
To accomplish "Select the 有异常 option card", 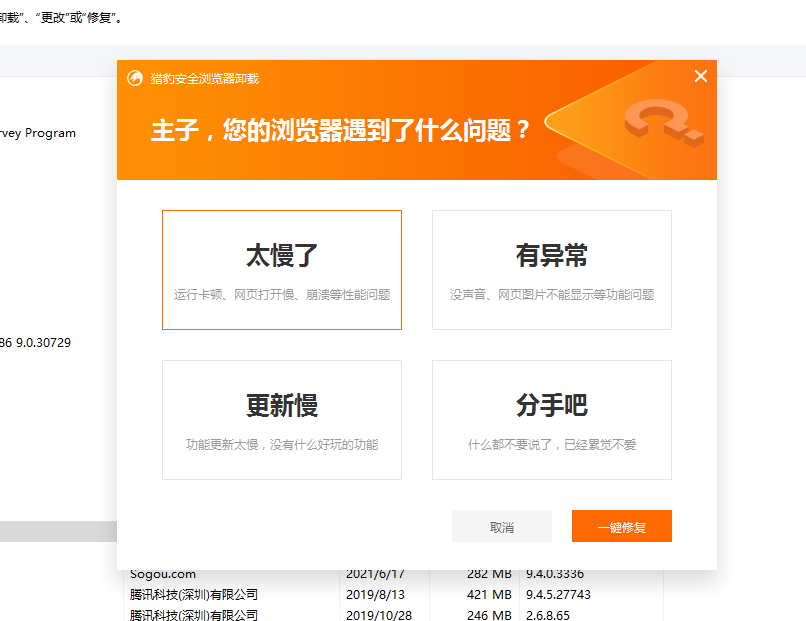I will pyautogui.click(x=552, y=270).
